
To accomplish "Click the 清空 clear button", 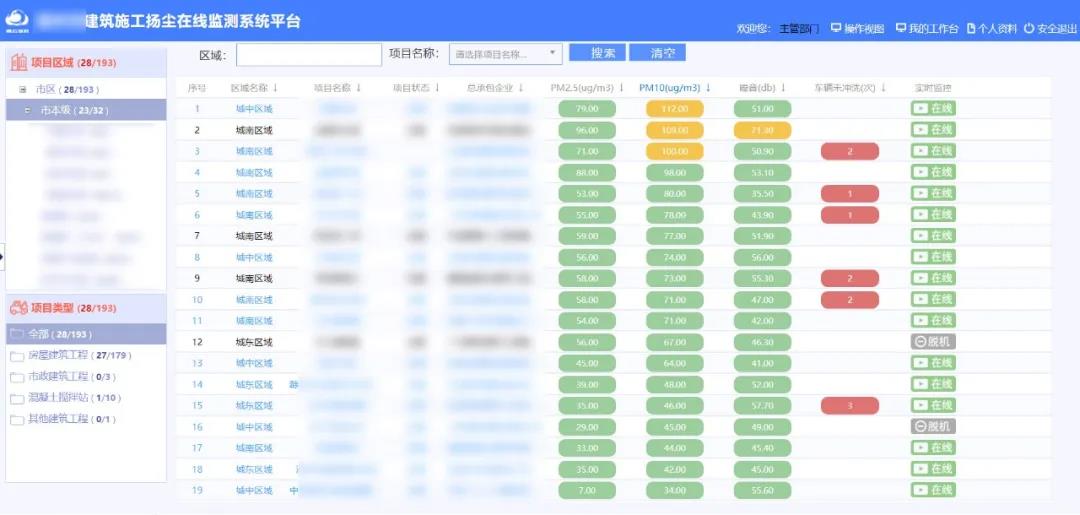I will [x=657, y=53].
